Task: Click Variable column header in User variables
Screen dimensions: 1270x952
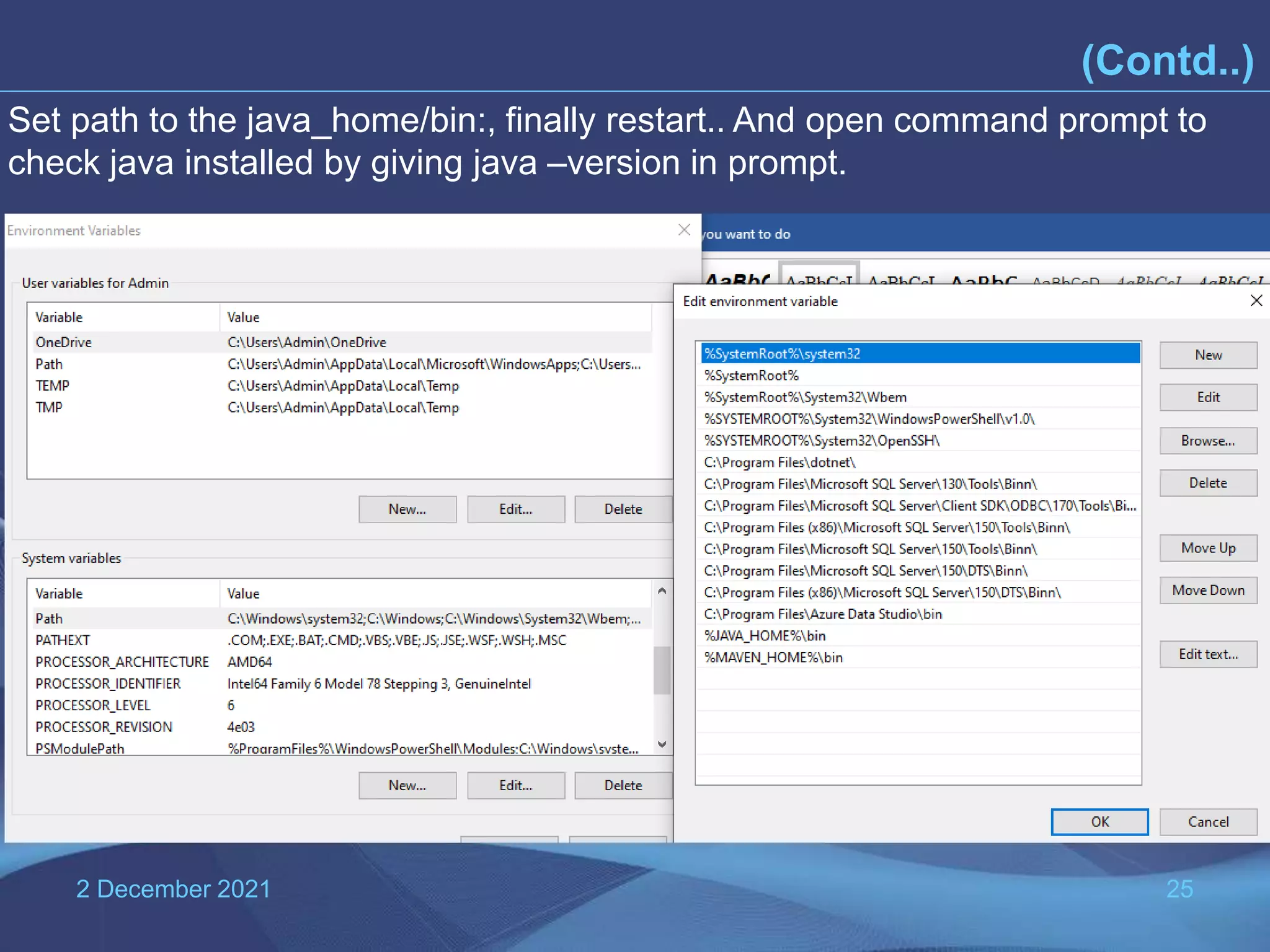Action: (x=124, y=317)
